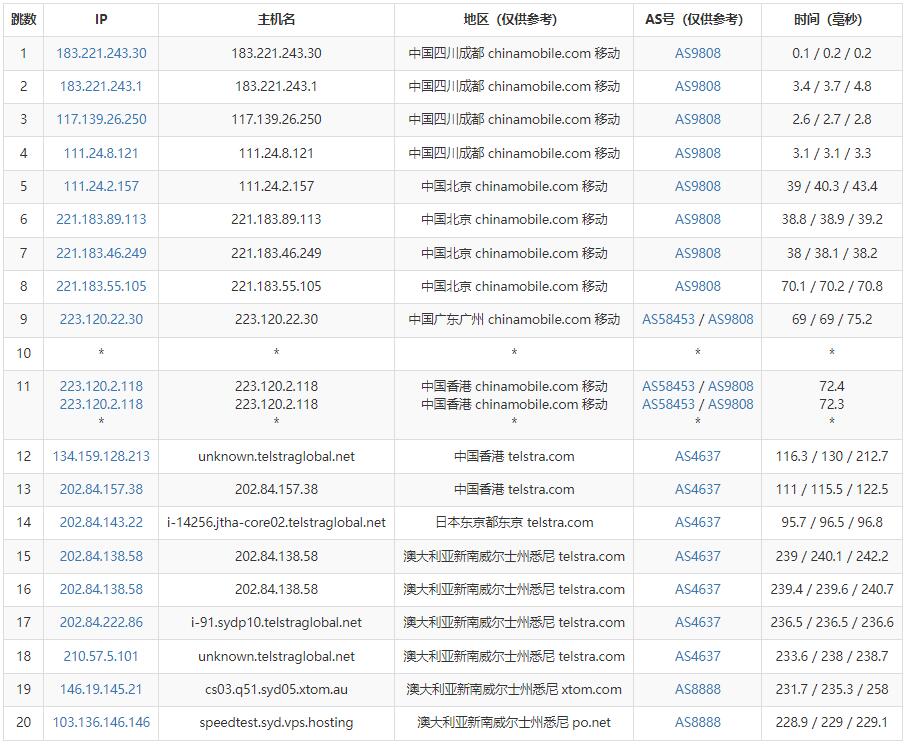Open IP link 202.84.143.22
Viewport: 908px width, 746px height.
[x=101, y=522]
